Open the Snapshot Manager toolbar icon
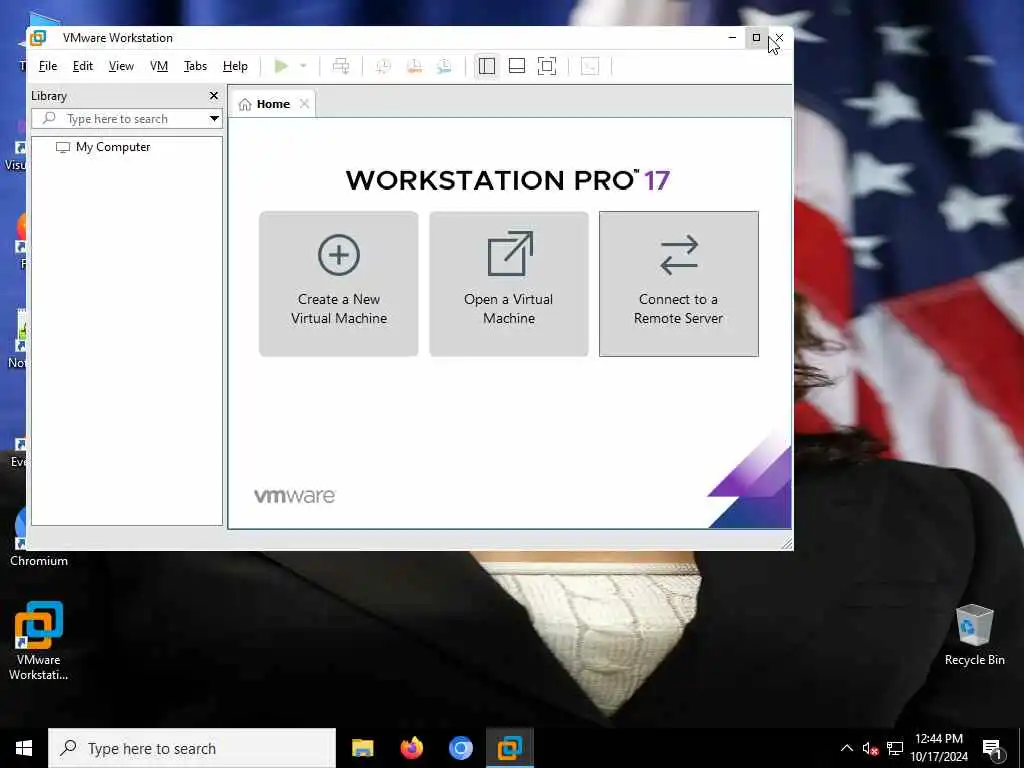The height and width of the screenshot is (768, 1024). (x=444, y=66)
